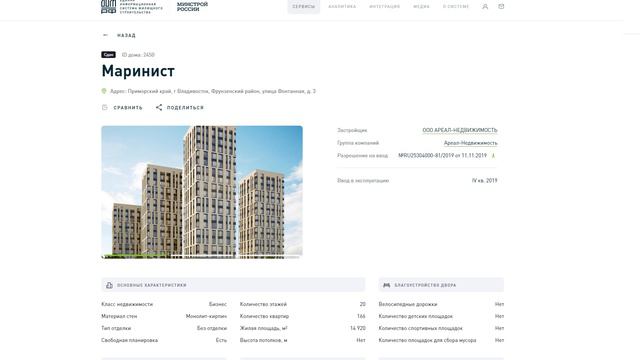This screenshot has width=640, height=360.
Task: Open the user profile icon
Action: point(485,7)
